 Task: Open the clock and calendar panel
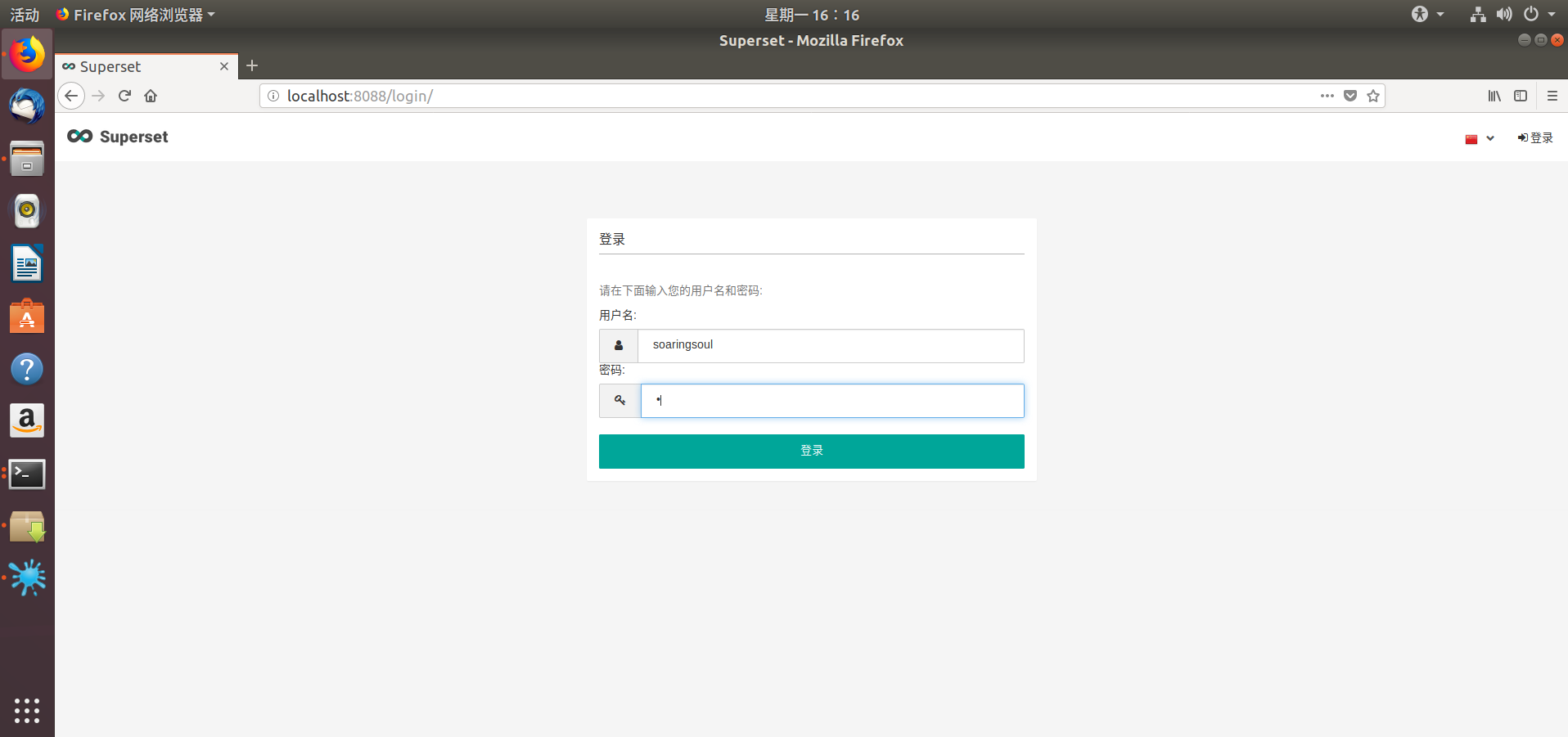point(812,15)
